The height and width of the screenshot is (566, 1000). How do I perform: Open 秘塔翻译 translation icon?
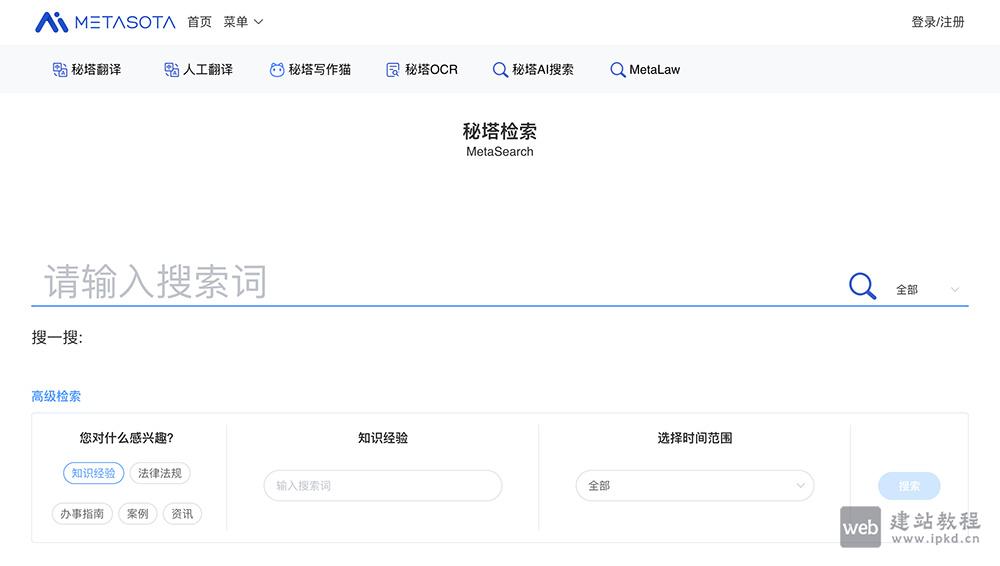[x=60, y=70]
